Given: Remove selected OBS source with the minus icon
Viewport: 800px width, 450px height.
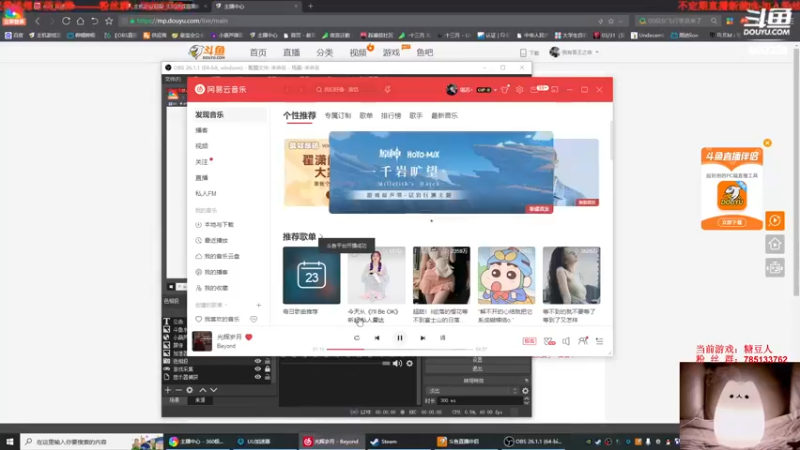Looking at the screenshot, I should [x=179, y=390].
